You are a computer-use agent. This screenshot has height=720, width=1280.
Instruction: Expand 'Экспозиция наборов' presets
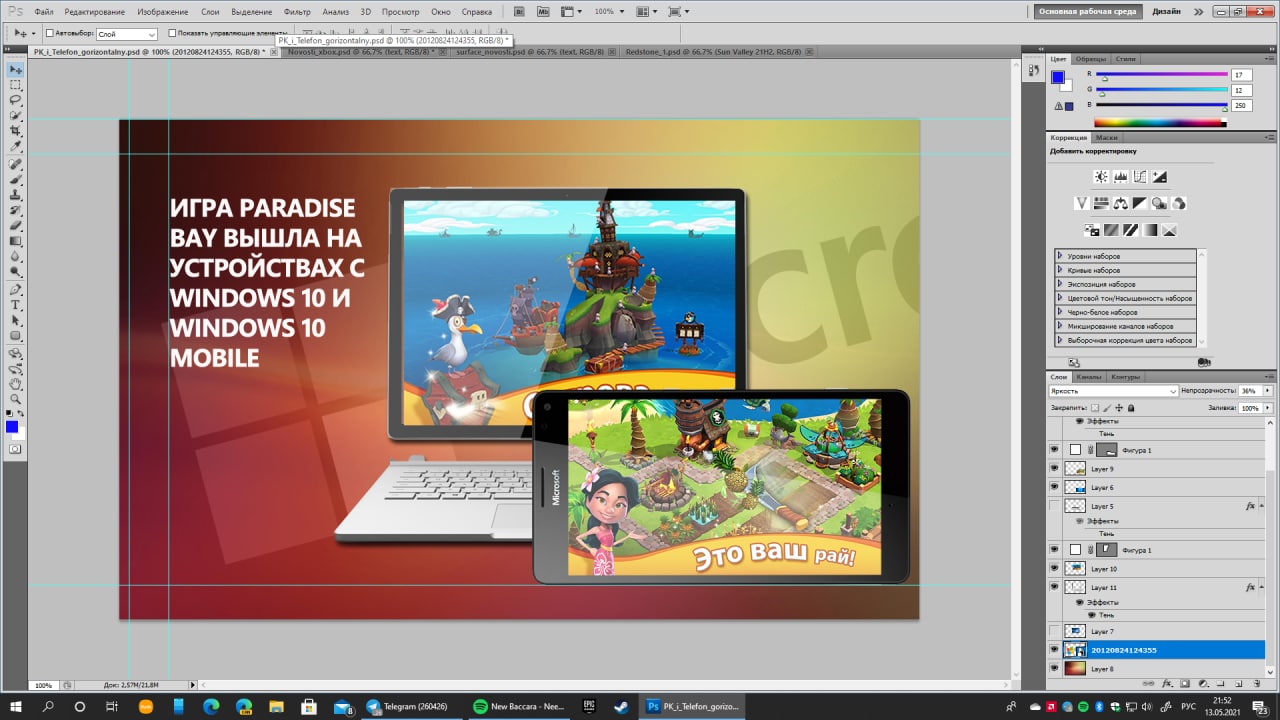(x=1060, y=284)
